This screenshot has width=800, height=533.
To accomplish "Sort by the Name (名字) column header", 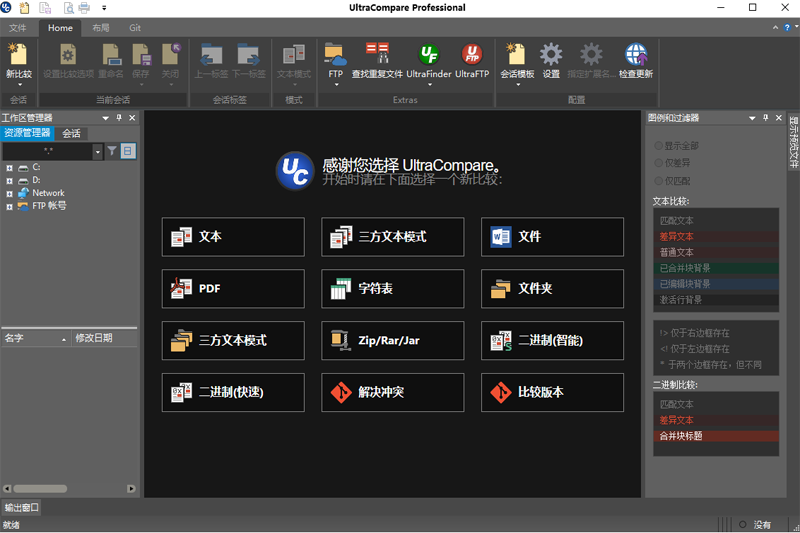I will (36, 338).
